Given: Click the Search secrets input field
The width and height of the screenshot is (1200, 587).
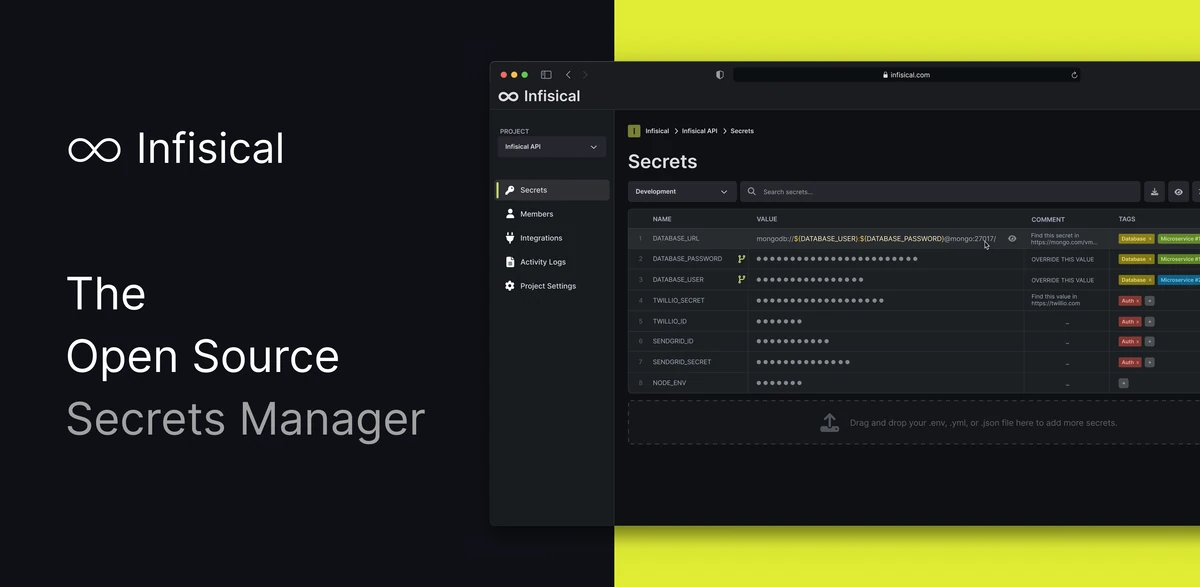Looking at the screenshot, I should click(x=940, y=192).
